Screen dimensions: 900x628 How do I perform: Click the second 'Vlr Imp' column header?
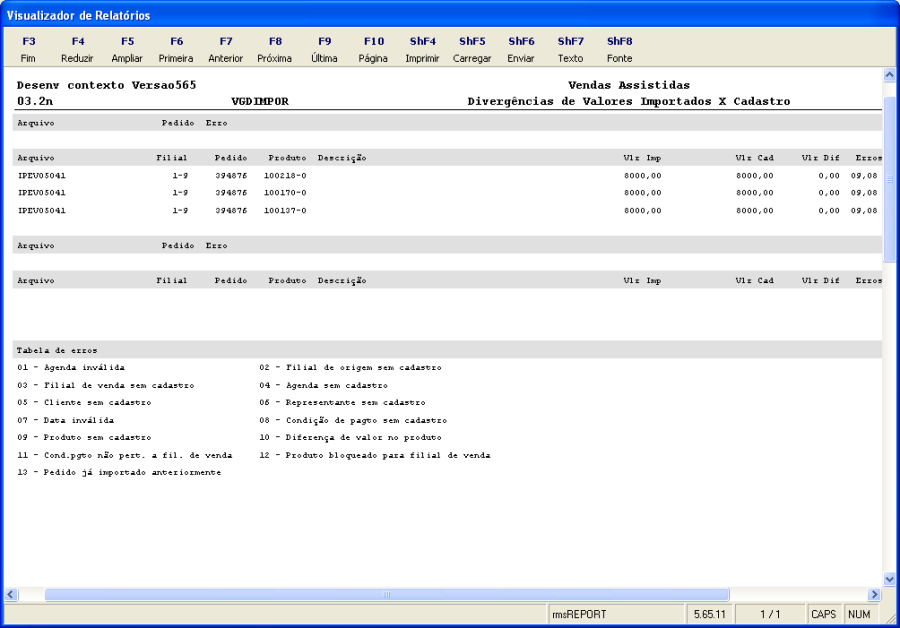642,281
